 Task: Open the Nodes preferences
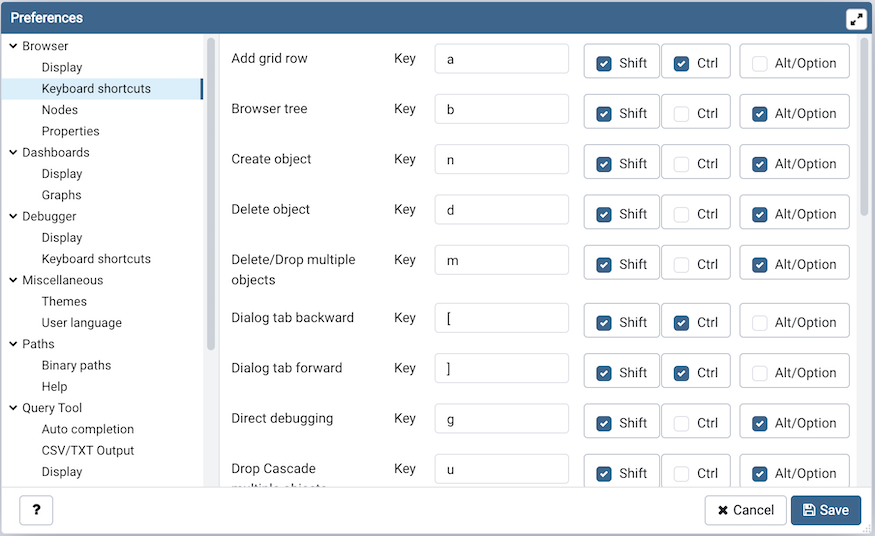[x=60, y=110]
